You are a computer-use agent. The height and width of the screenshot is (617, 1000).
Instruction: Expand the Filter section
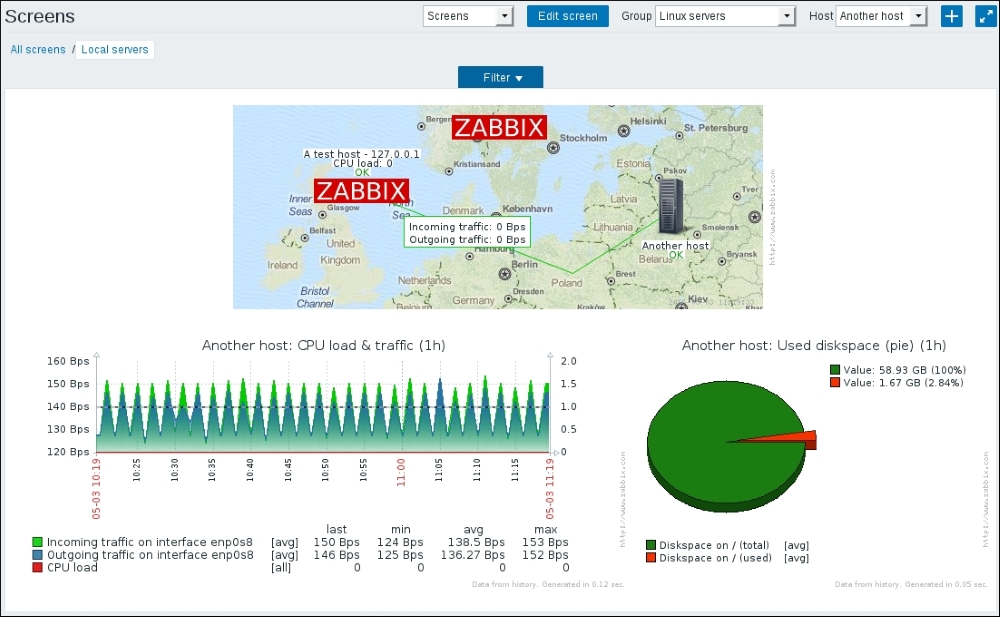tap(500, 77)
